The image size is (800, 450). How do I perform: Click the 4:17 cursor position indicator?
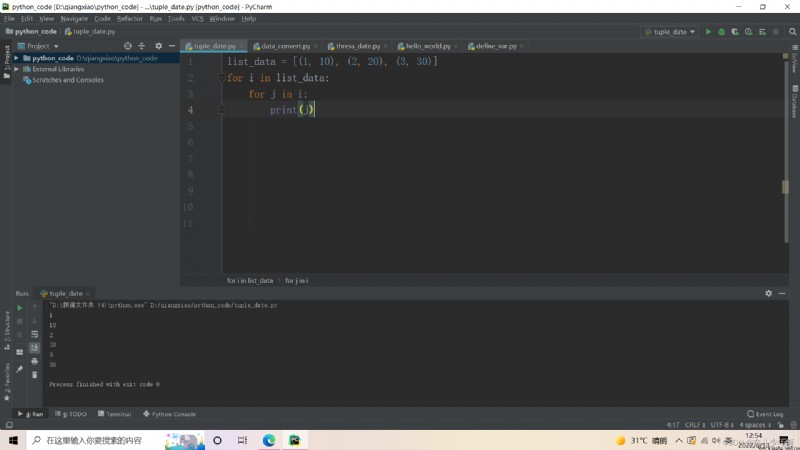[673, 425]
